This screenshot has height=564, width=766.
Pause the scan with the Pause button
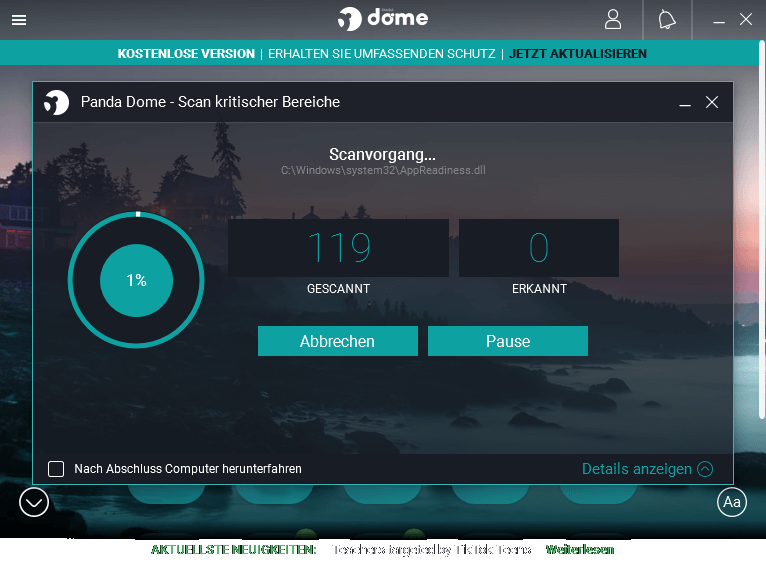click(x=508, y=341)
